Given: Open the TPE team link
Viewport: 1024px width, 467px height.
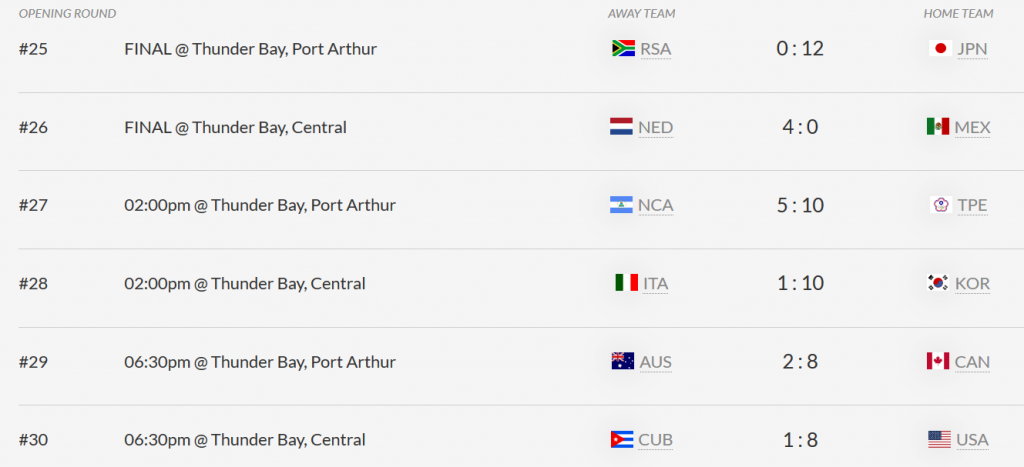Looking at the screenshot, I should point(972,206).
